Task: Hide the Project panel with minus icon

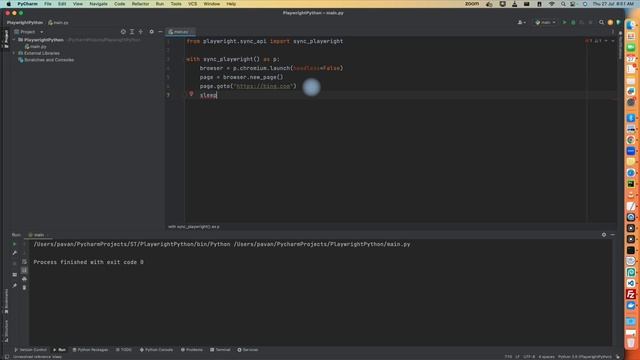Action: 160,32
